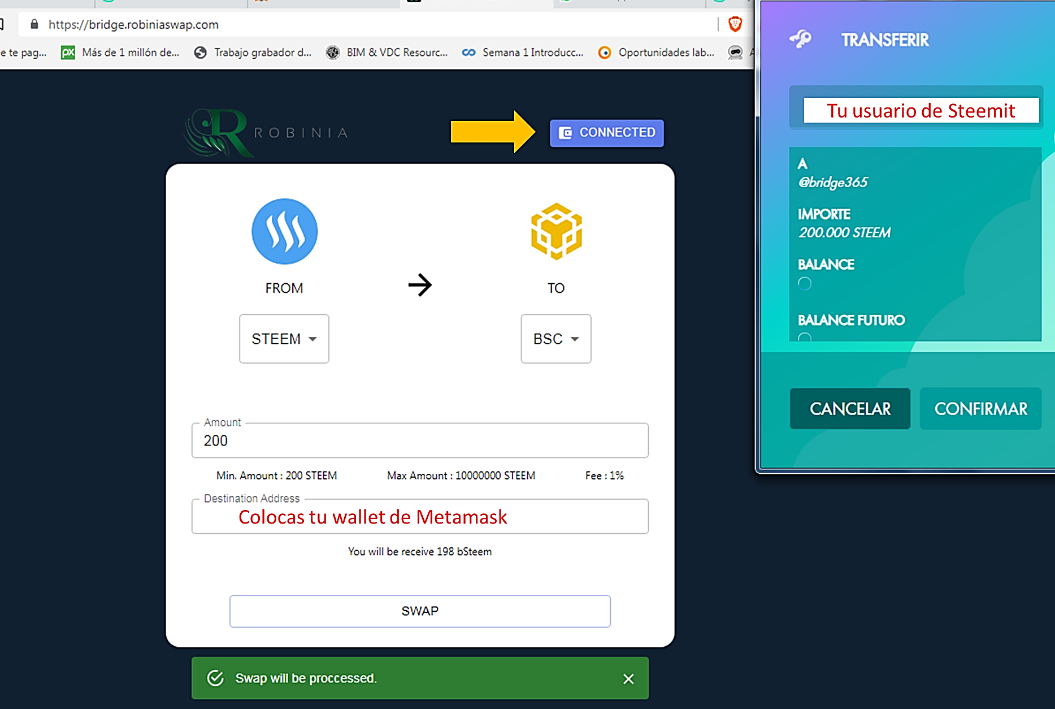Open the 'Más de 1 millón de...' bookmark
1055x709 pixels.
(120, 52)
